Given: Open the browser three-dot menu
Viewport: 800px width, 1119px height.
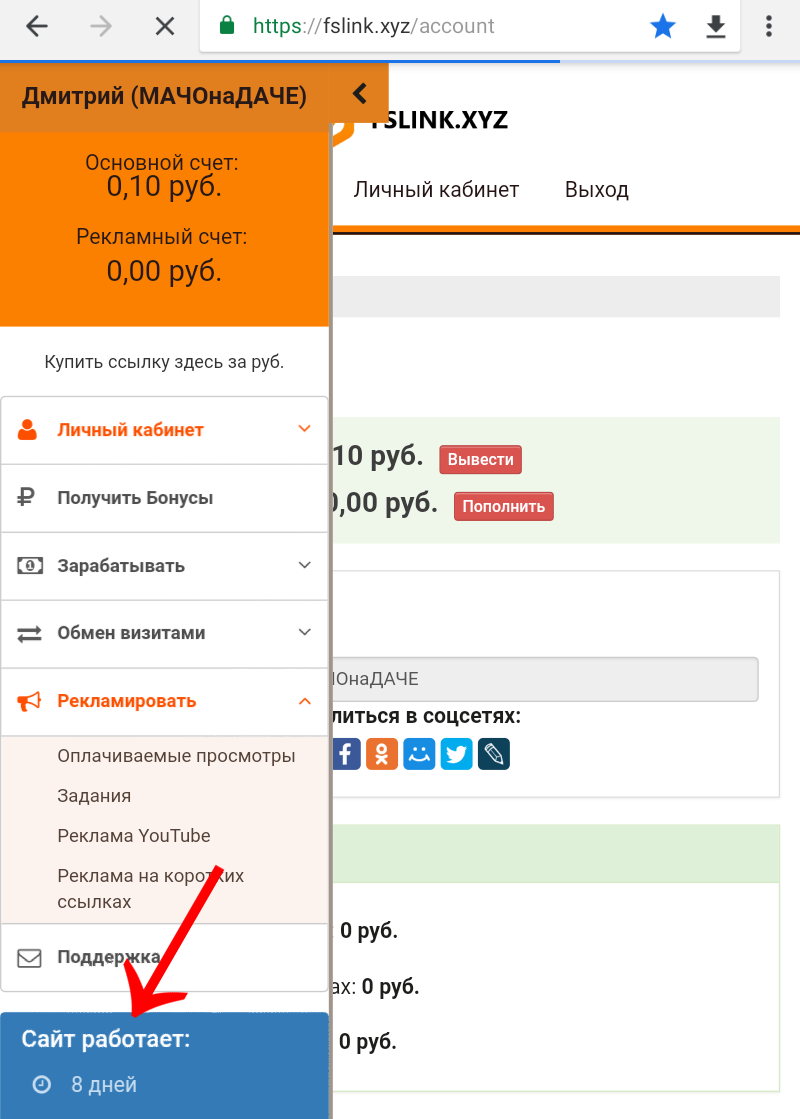Looking at the screenshot, I should pyautogui.click(x=769, y=27).
